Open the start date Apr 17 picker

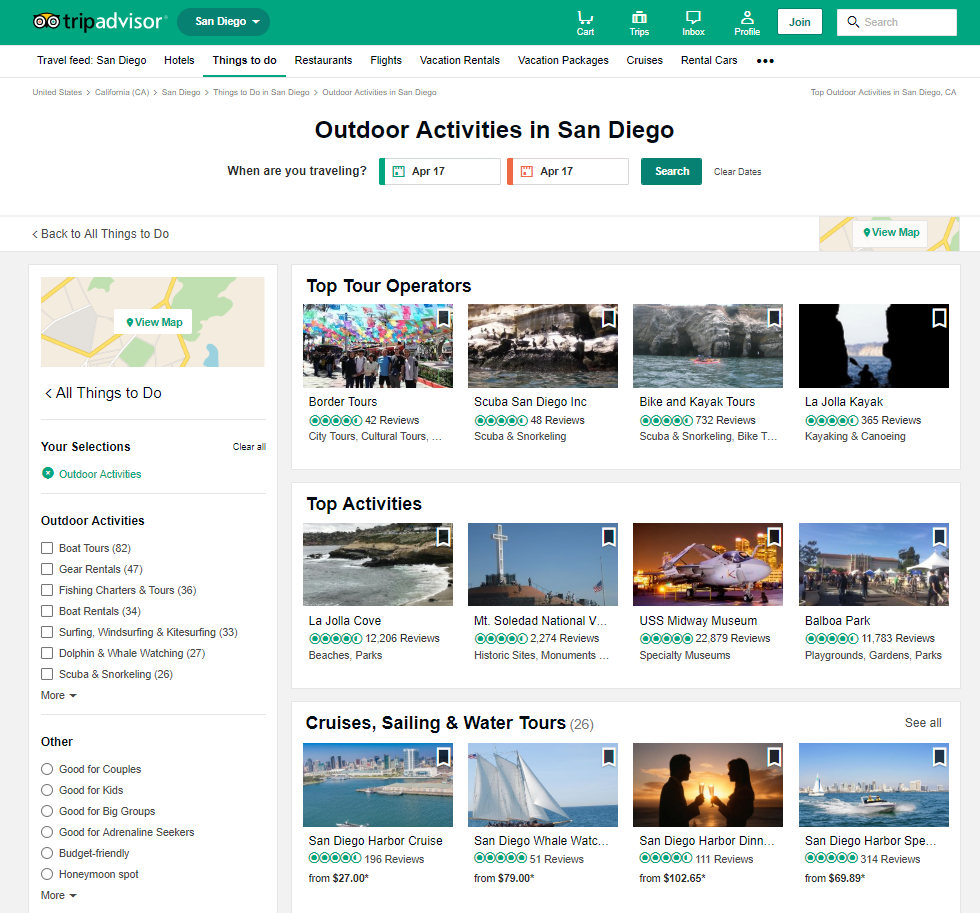[x=440, y=171]
